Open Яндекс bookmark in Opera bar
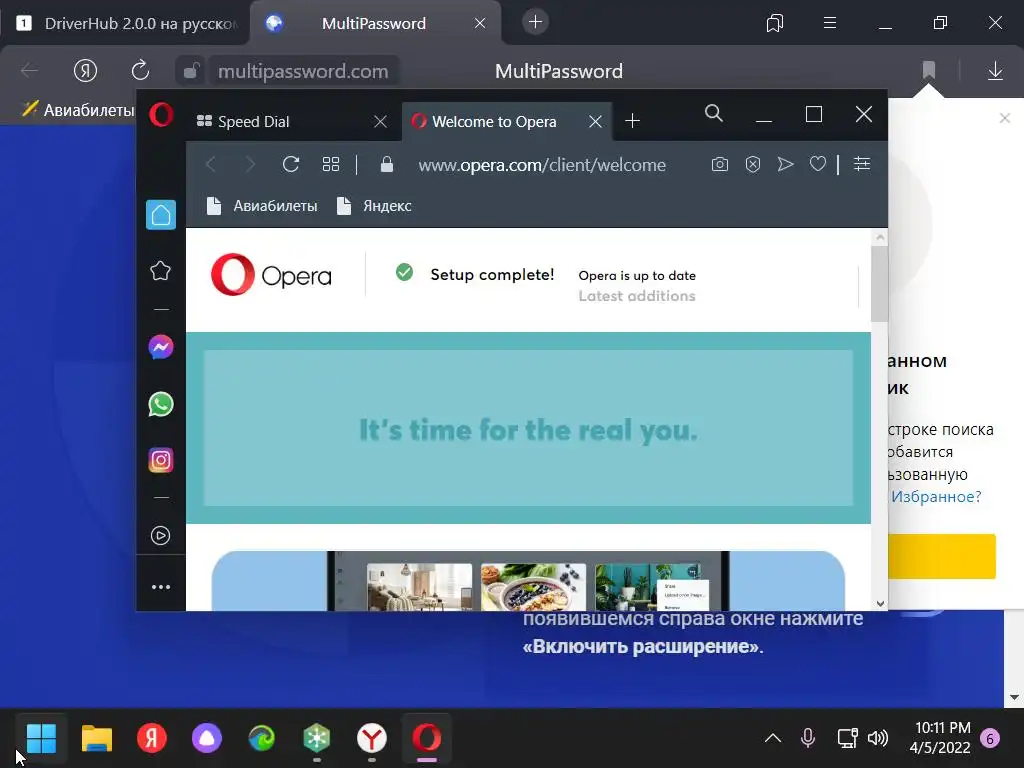This screenshot has width=1024, height=768. tap(374, 206)
